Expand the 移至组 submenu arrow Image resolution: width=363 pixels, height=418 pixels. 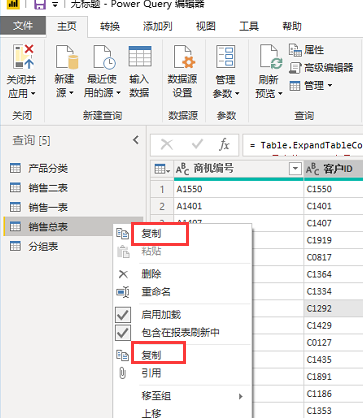tap(241, 396)
